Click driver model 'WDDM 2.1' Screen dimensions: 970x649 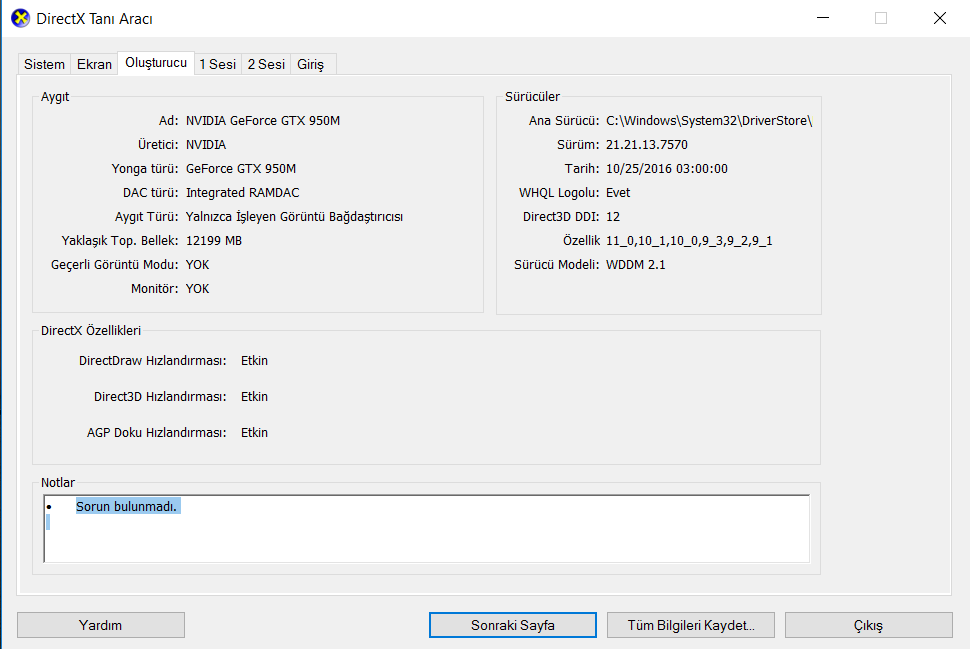[x=636, y=265]
